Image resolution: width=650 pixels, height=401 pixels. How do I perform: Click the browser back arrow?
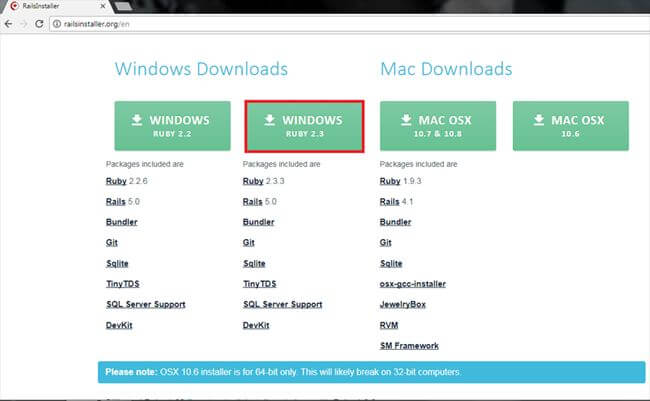(x=8, y=24)
